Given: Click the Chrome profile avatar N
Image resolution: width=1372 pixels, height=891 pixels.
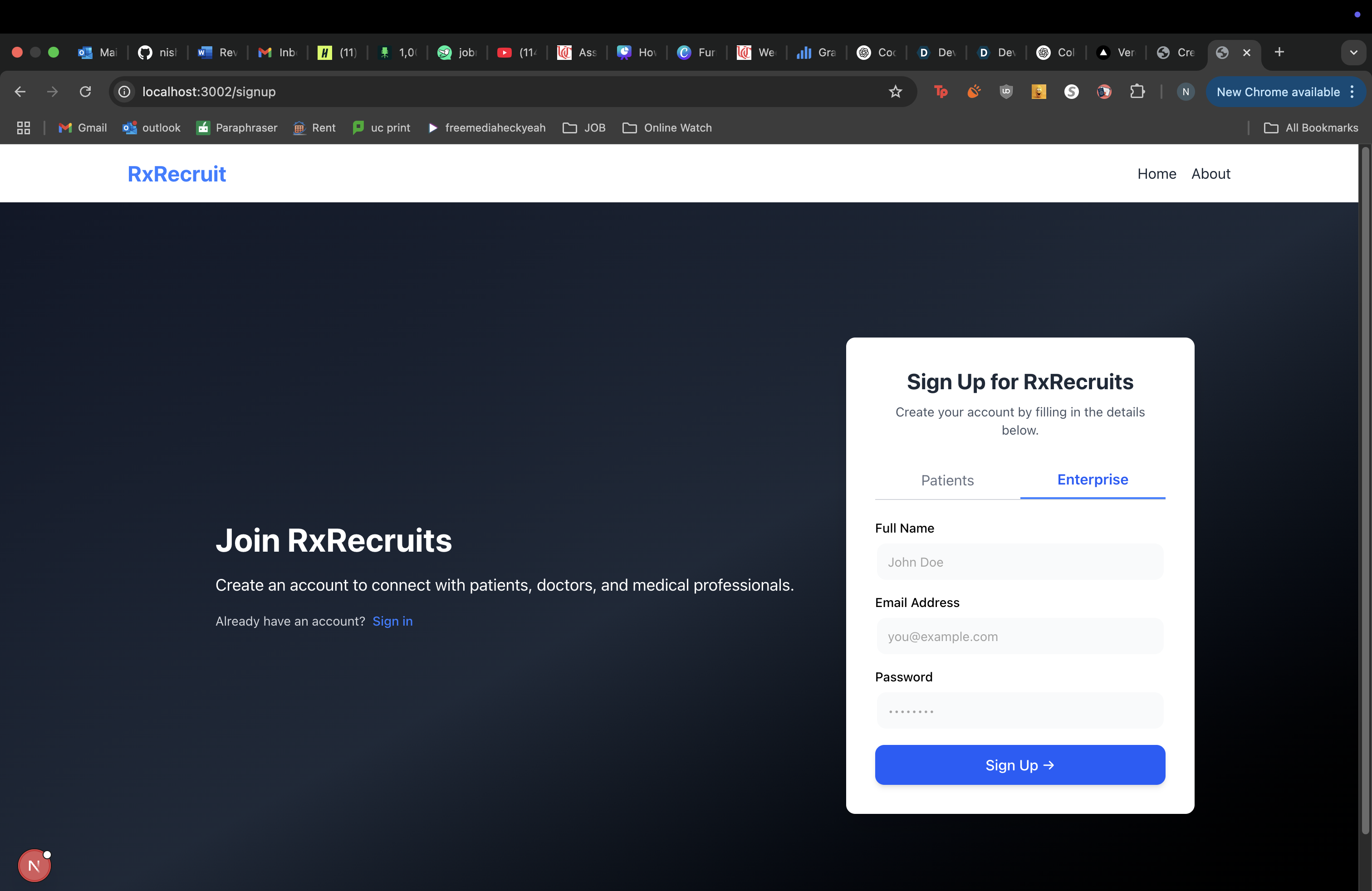Looking at the screenshot, I should point(1185,92).
